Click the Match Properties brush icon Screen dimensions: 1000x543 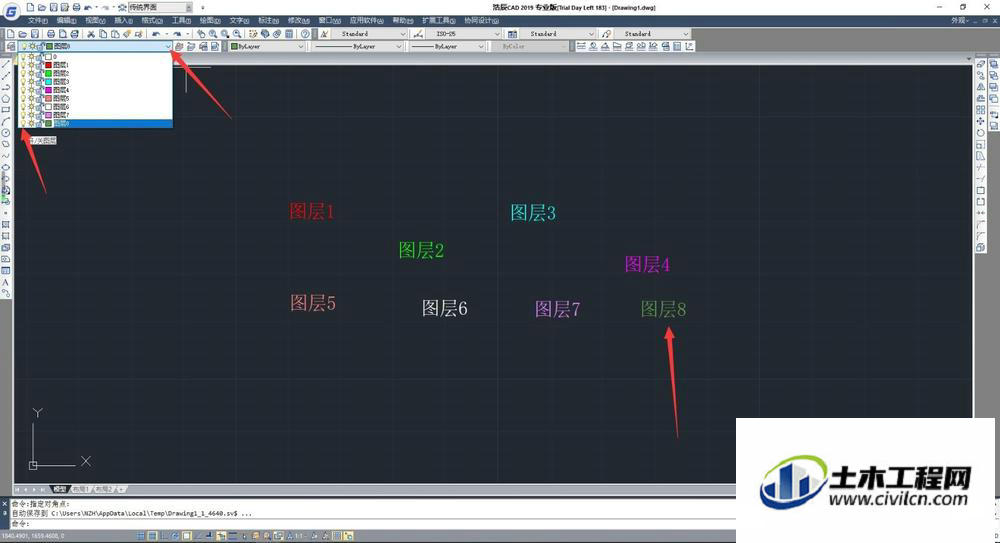coord(127,34)
